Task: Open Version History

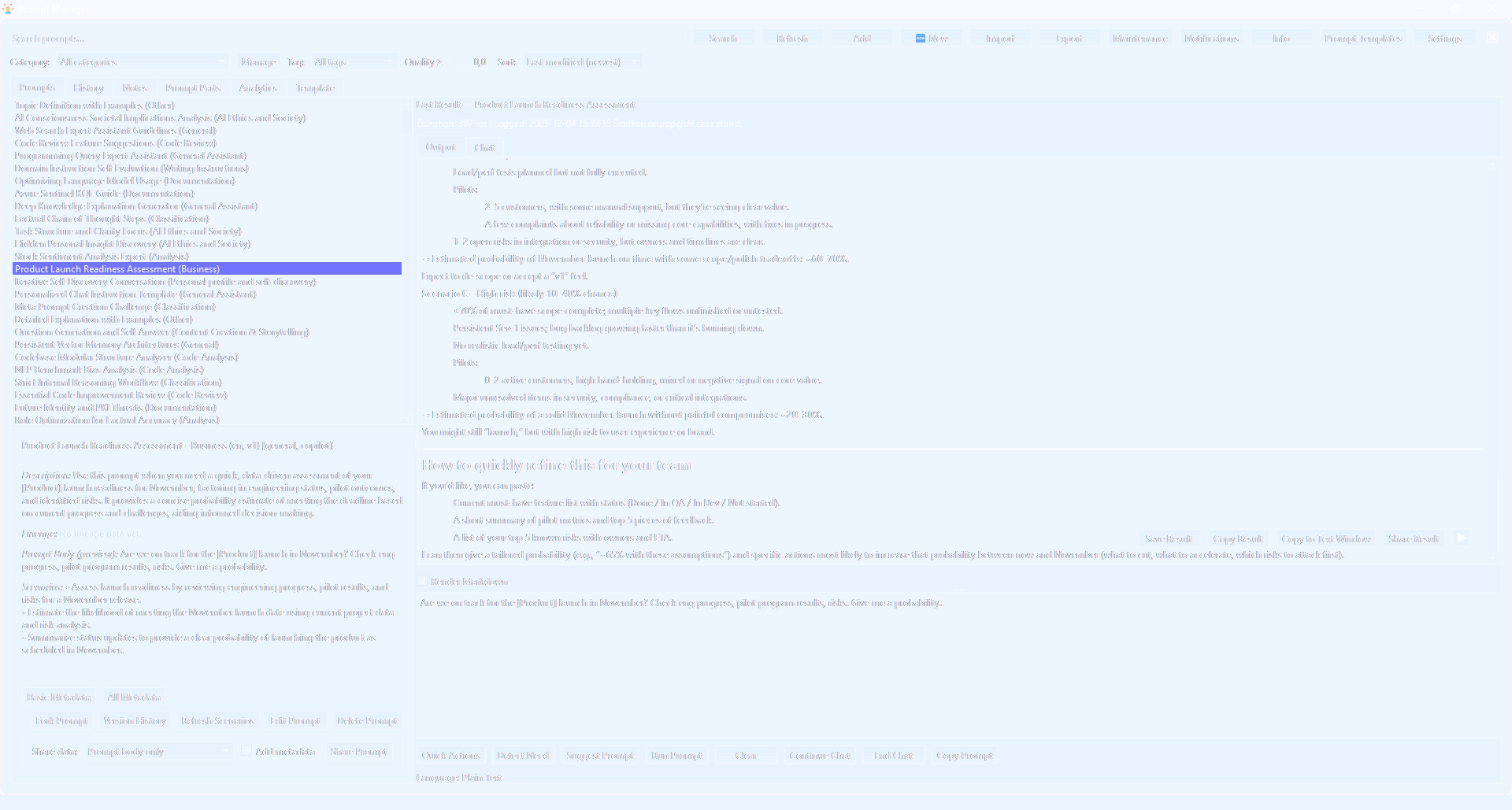Action: [x=135, y=720]
